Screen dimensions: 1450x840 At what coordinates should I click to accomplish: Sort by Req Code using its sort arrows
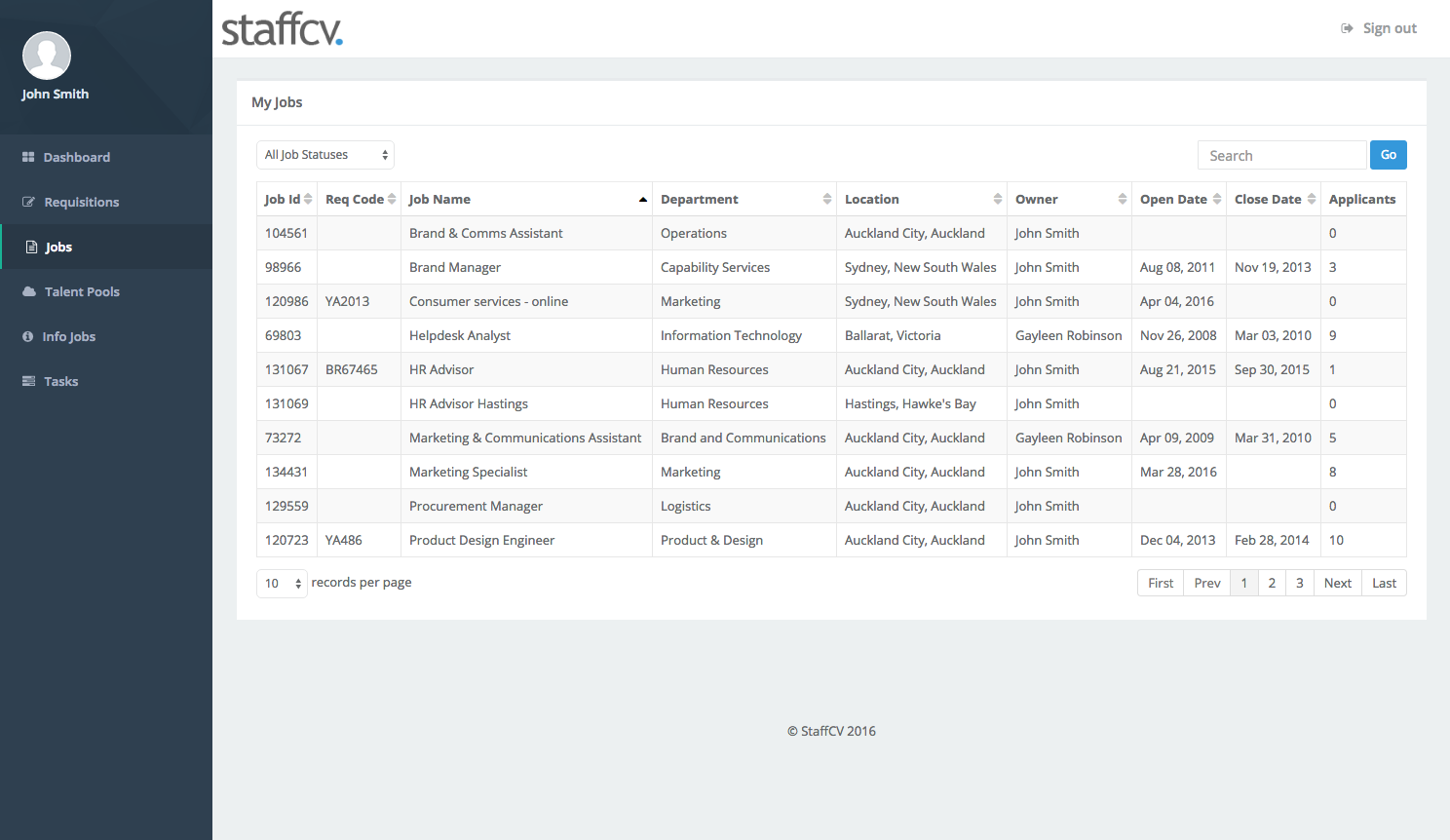[392, 199]
